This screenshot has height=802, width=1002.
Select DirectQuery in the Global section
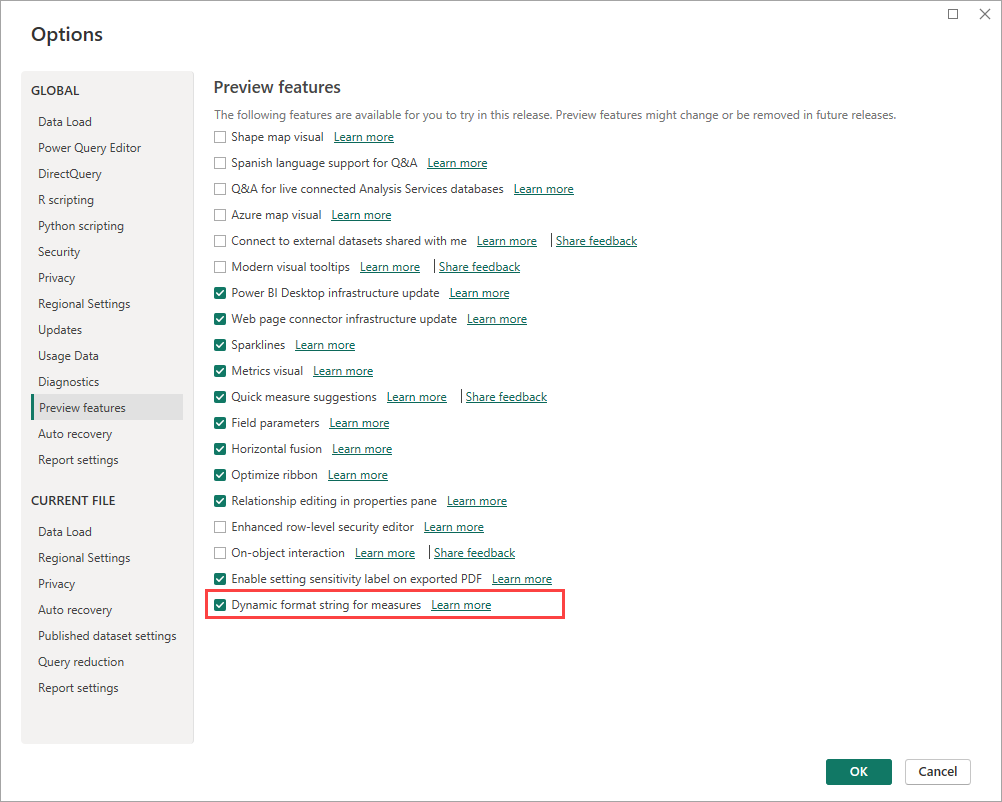coord(70,174)
